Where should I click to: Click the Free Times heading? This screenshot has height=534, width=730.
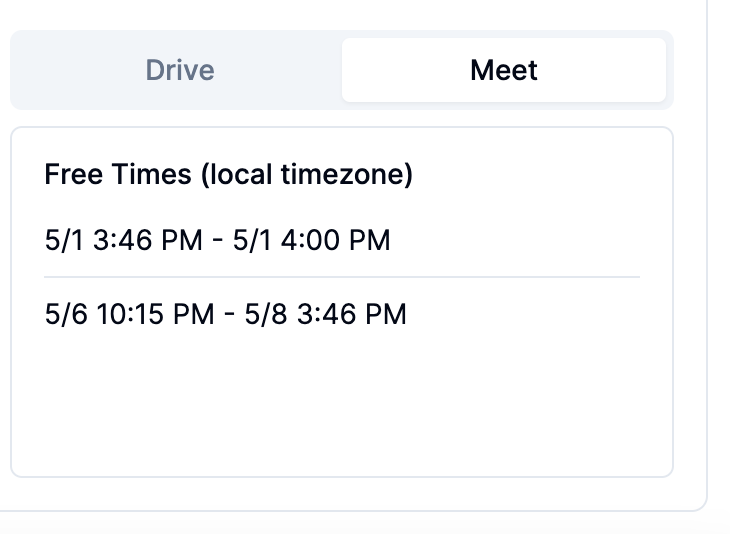coord(229,174)
